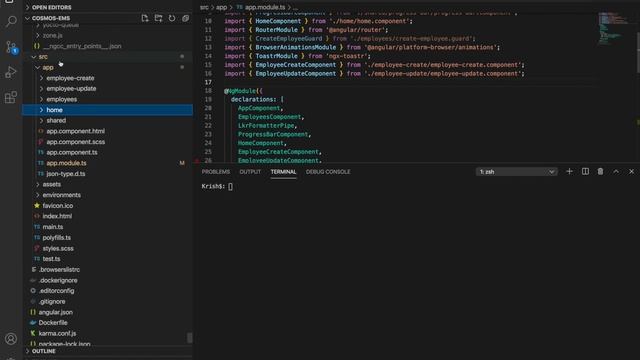Create a new terminal with plus icon
The height and width of the screenshot is (360, 640).
[569, 172]
